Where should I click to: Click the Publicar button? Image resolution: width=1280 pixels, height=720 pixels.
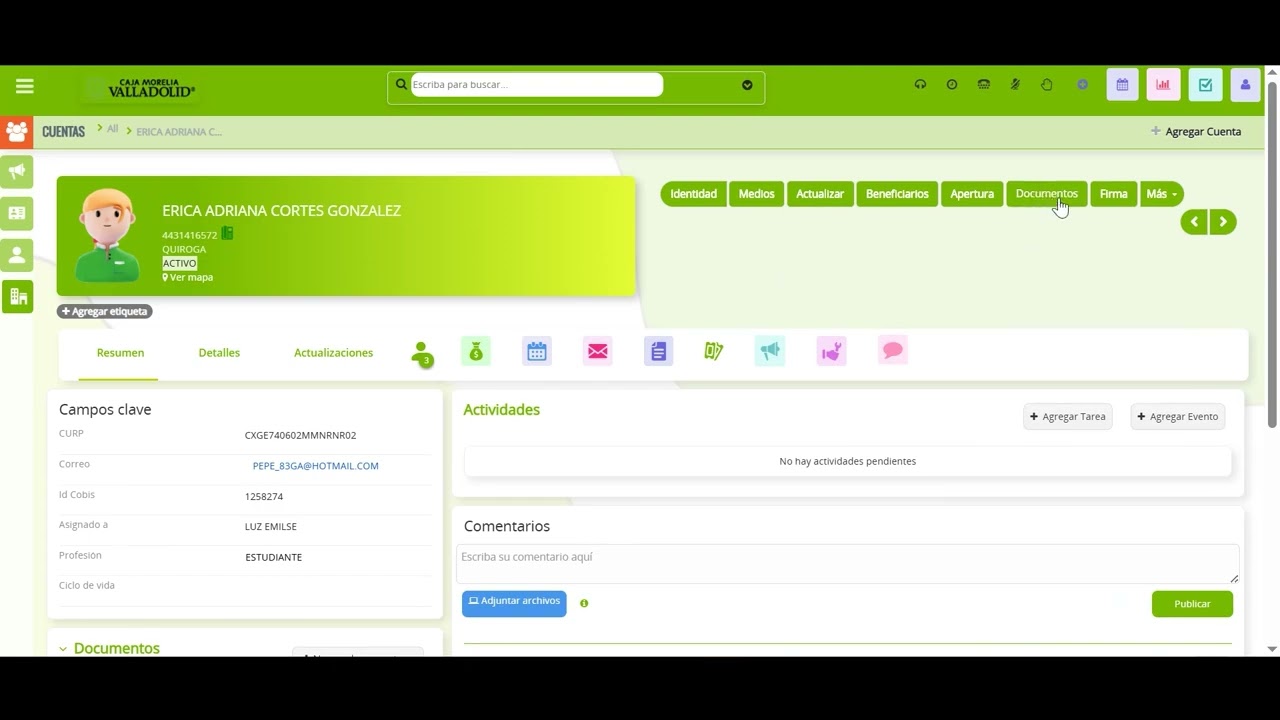1192,604
